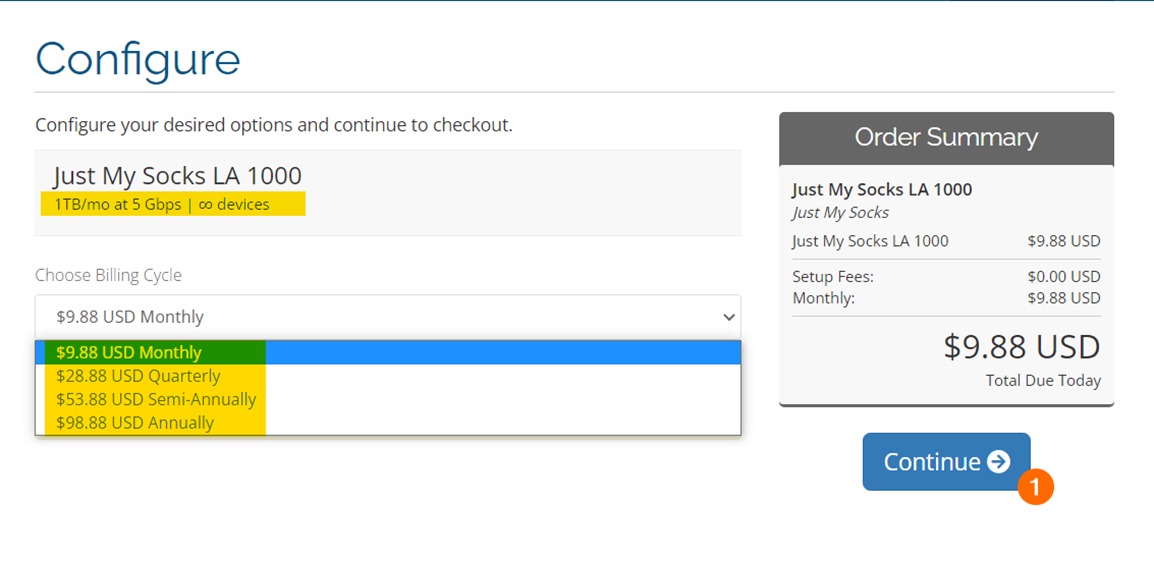Click the italic Just My Socks group name

tap(840, 212)
